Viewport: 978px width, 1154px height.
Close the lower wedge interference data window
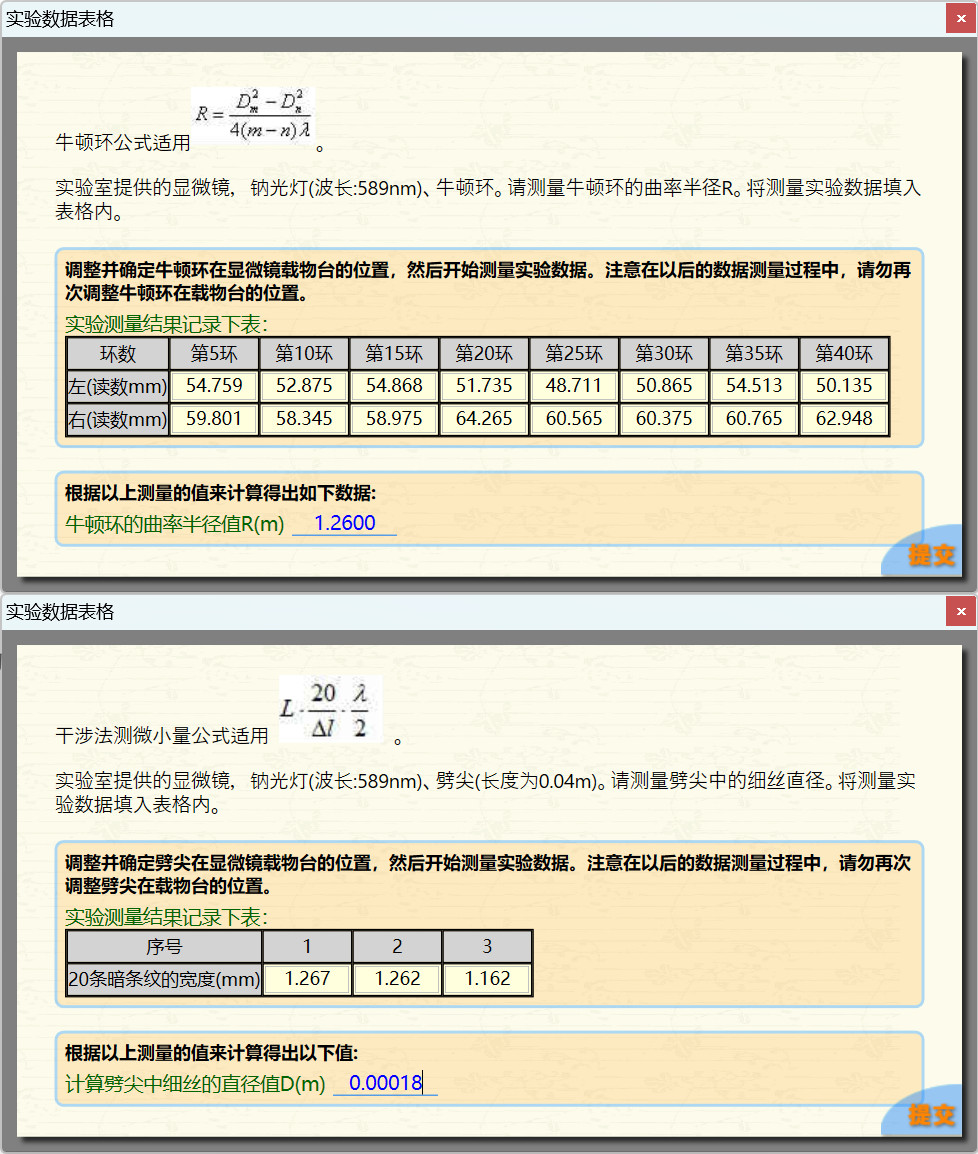(960, 612)
